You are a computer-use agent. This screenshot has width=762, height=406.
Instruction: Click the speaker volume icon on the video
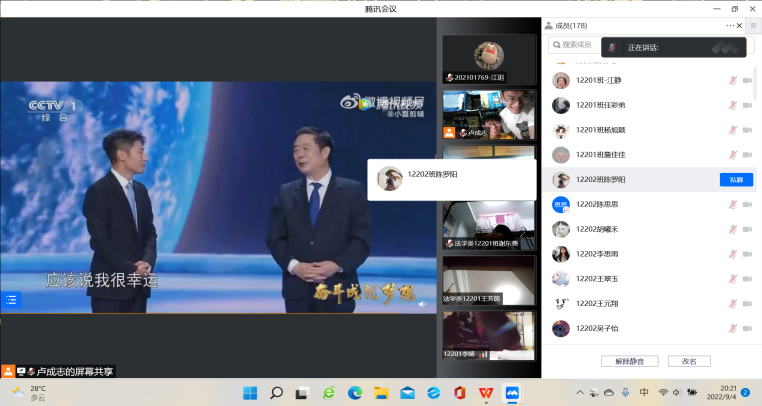point(421,303)
